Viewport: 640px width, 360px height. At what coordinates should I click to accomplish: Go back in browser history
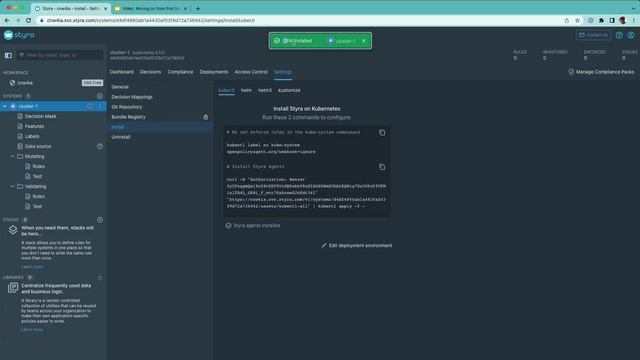point(7,20)
